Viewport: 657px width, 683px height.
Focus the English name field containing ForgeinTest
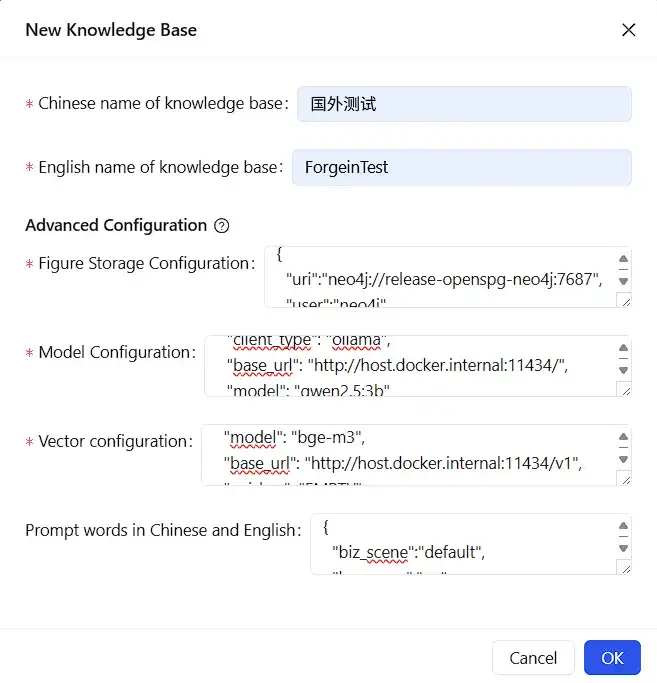(461, 167)
